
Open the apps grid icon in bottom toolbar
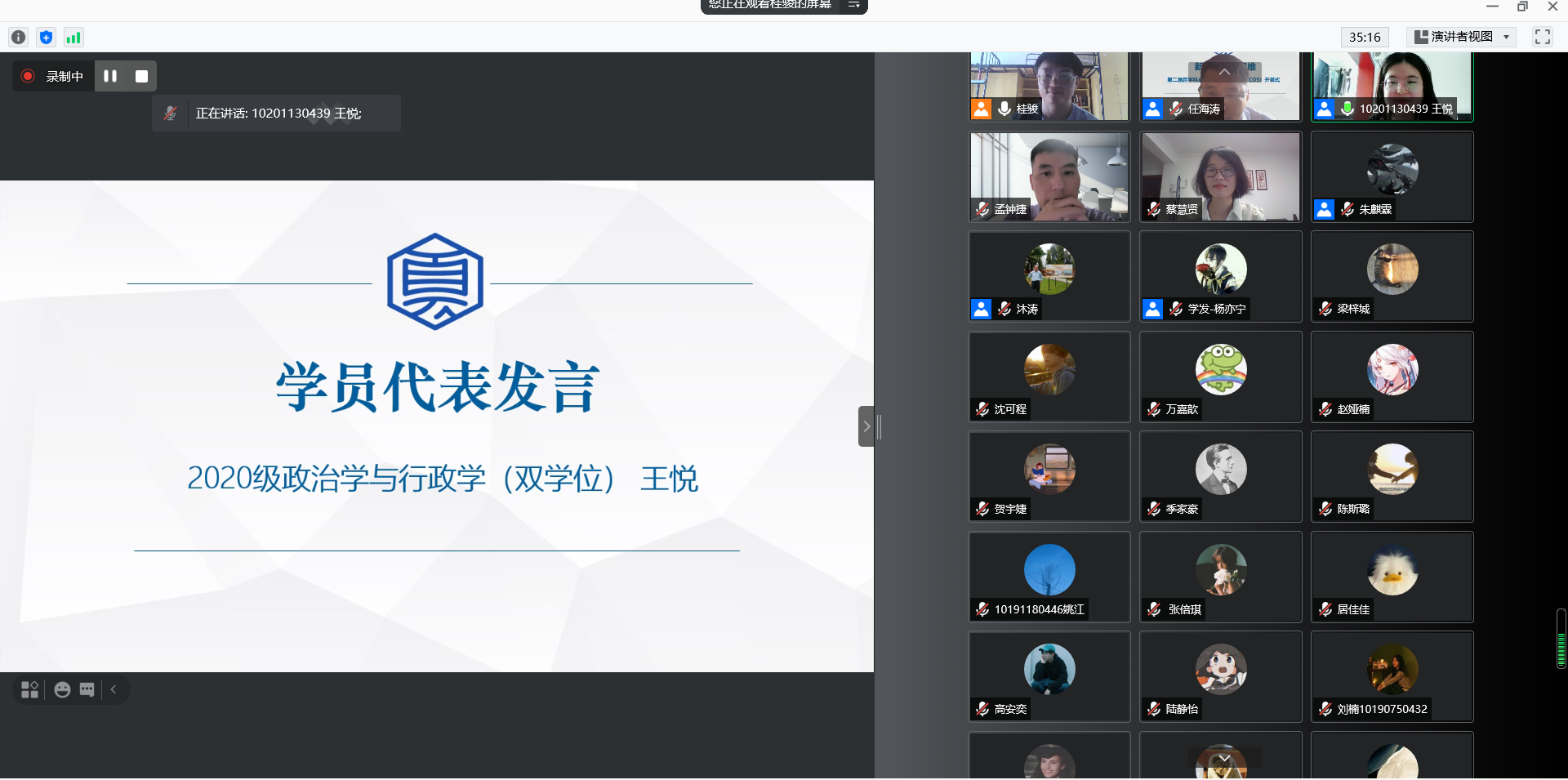[x=30, y=689]
